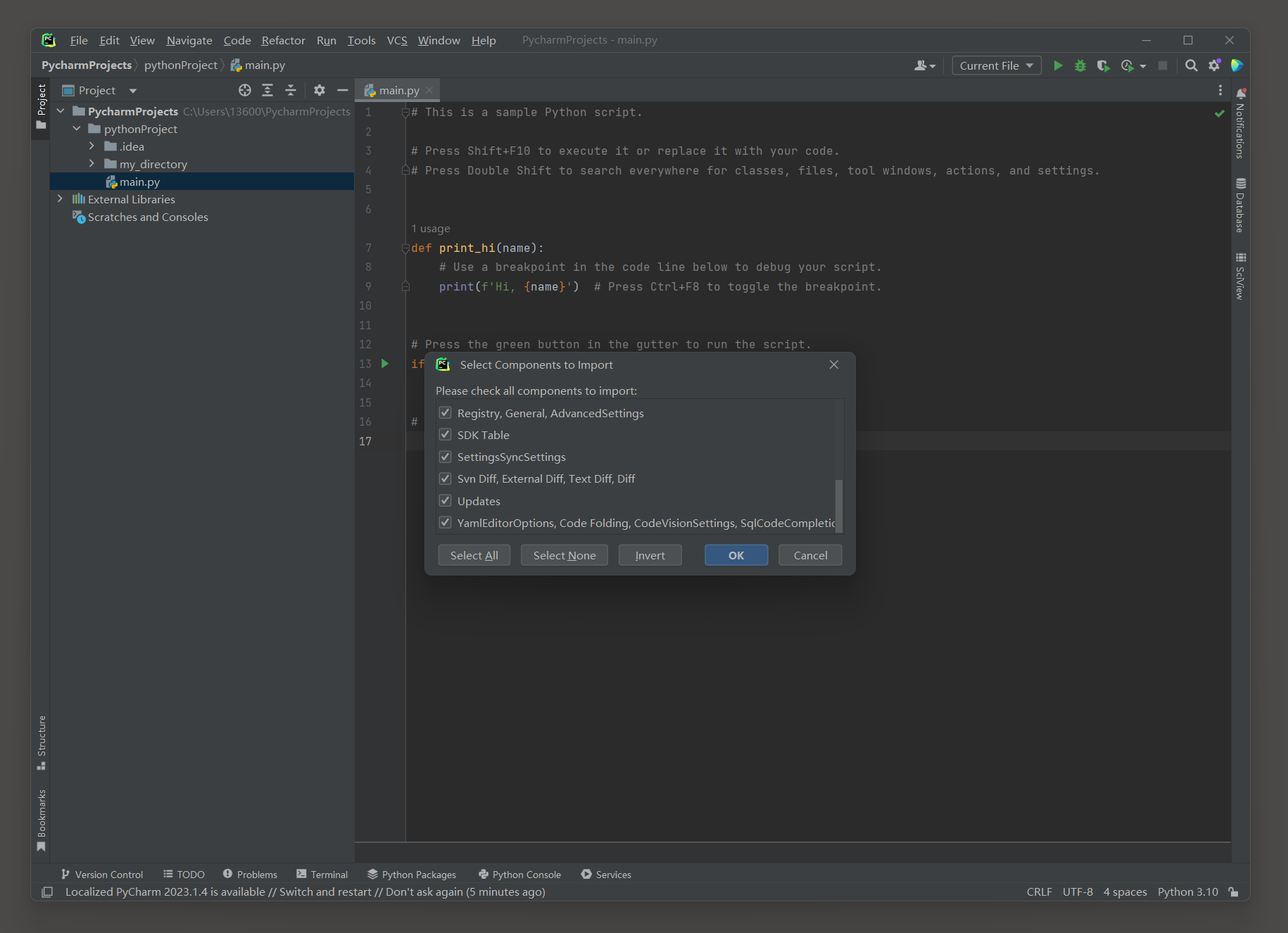1288x933 pixels.
Task: Start debugging with the bug icon
Action: [x=1080, y=65]
